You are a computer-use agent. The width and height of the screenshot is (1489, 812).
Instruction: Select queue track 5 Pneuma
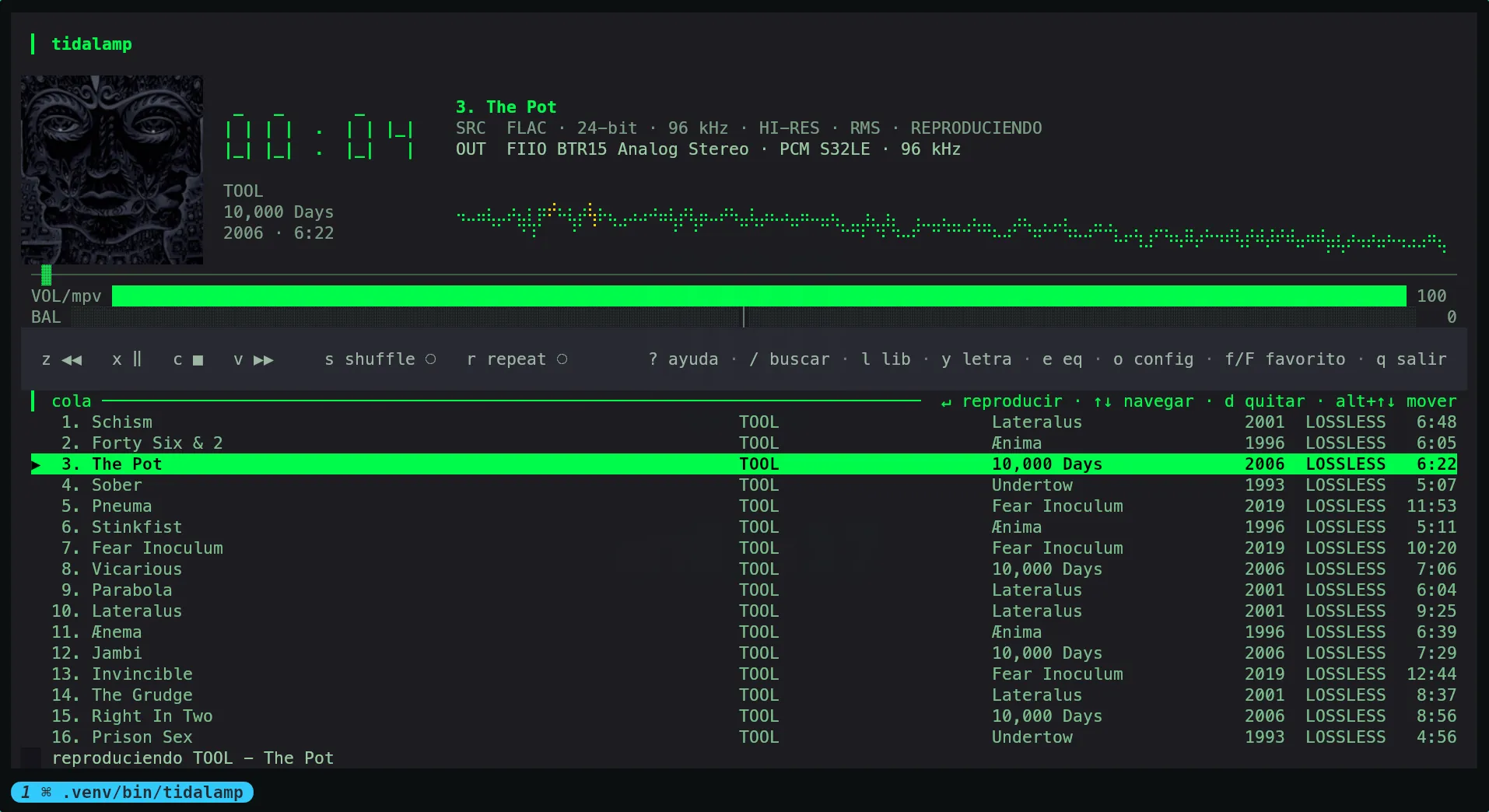[744, 506]
